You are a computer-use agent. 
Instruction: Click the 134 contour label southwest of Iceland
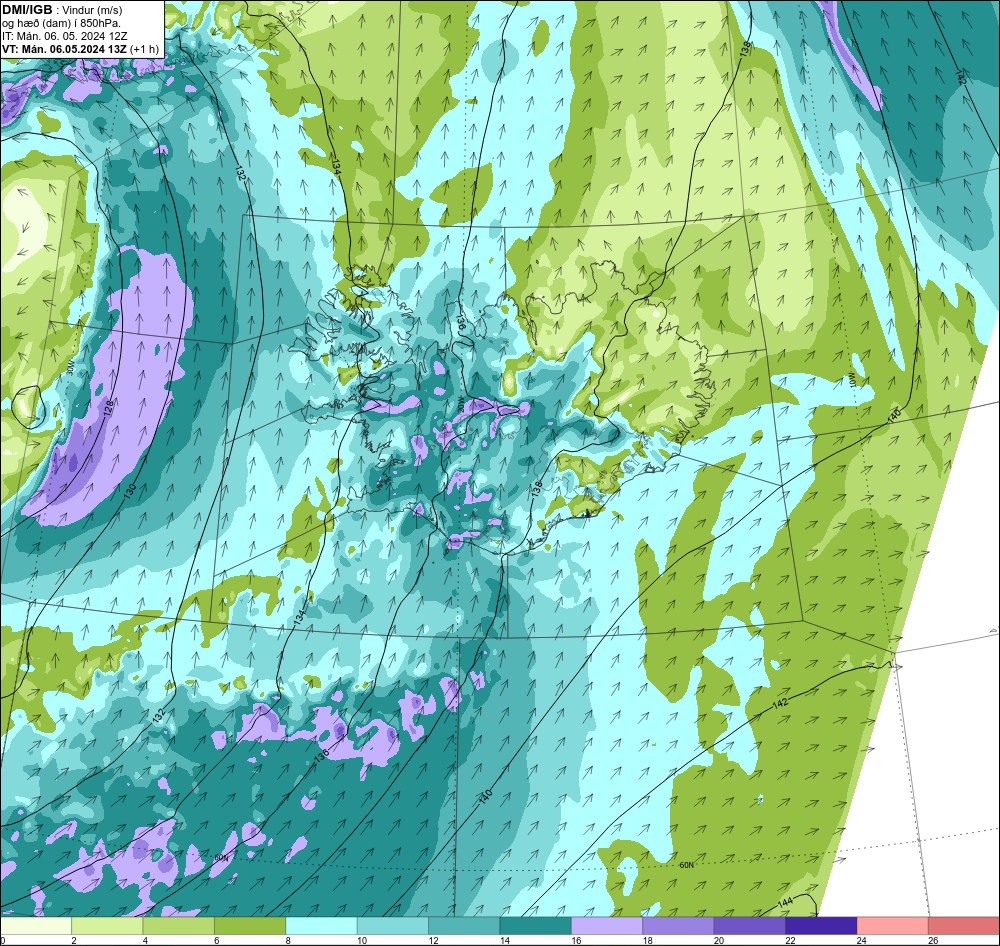(300, 616)
